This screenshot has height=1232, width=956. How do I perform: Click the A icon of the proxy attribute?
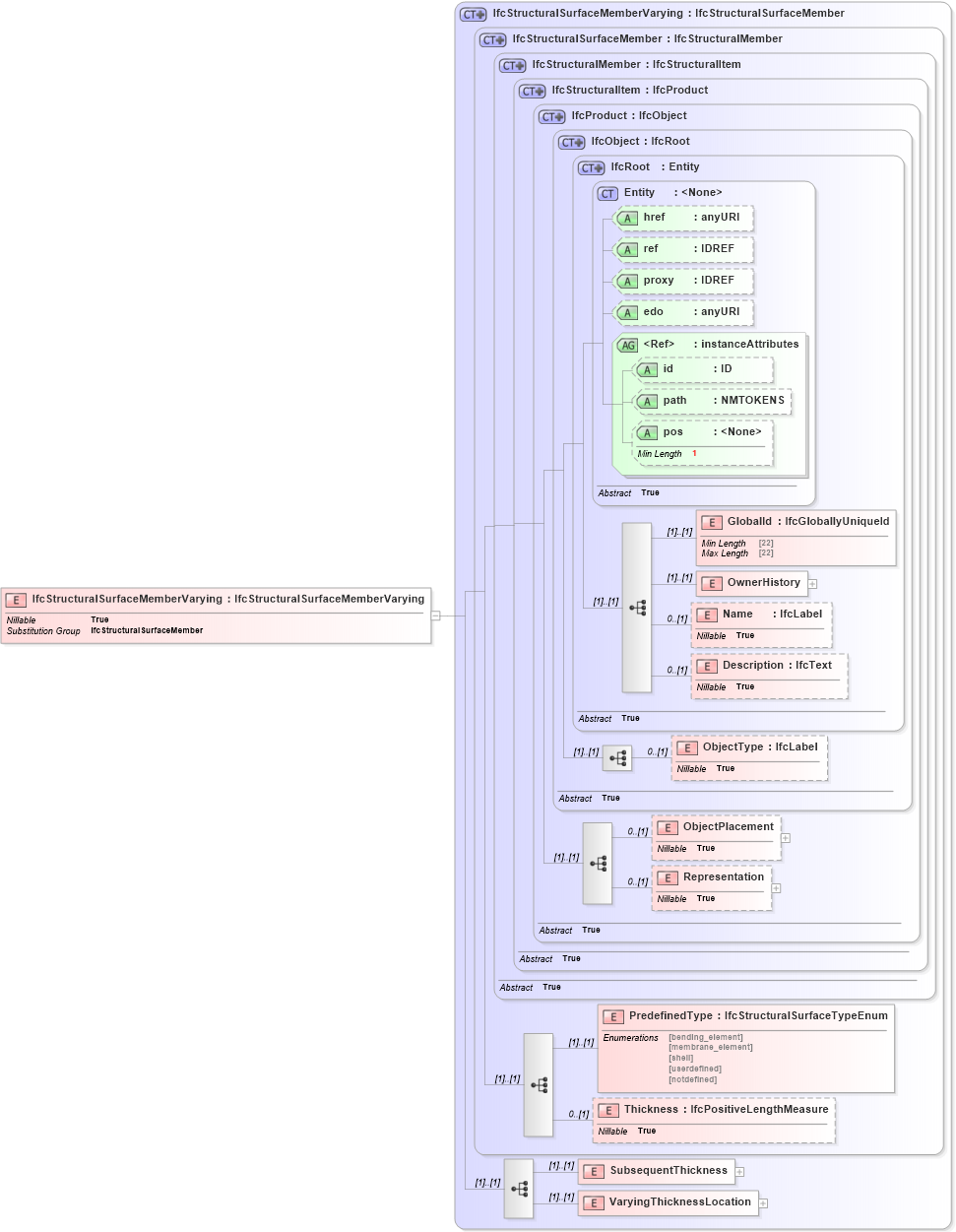(627, 281)
